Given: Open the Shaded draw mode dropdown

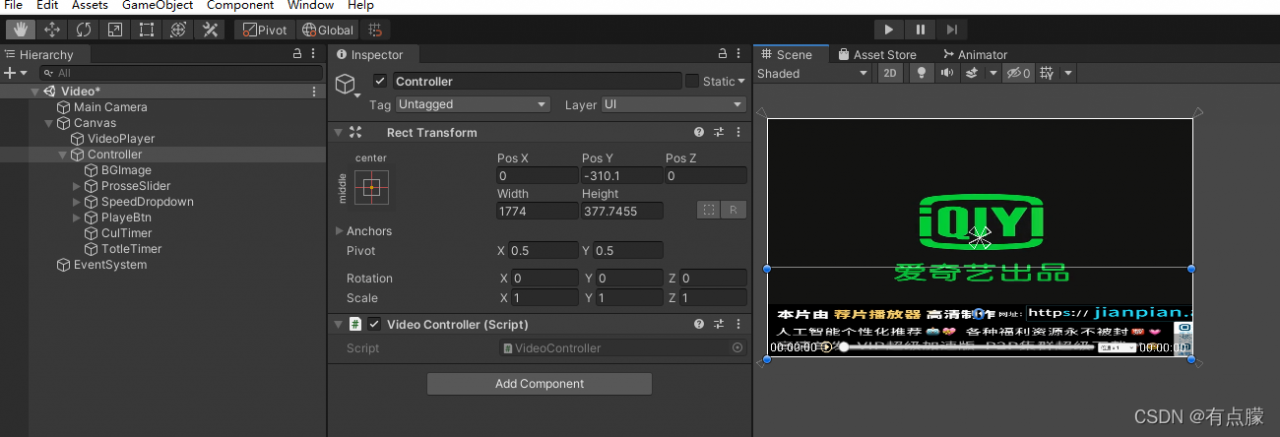Looking at the screenshot, I should click(x=814, y=73).
